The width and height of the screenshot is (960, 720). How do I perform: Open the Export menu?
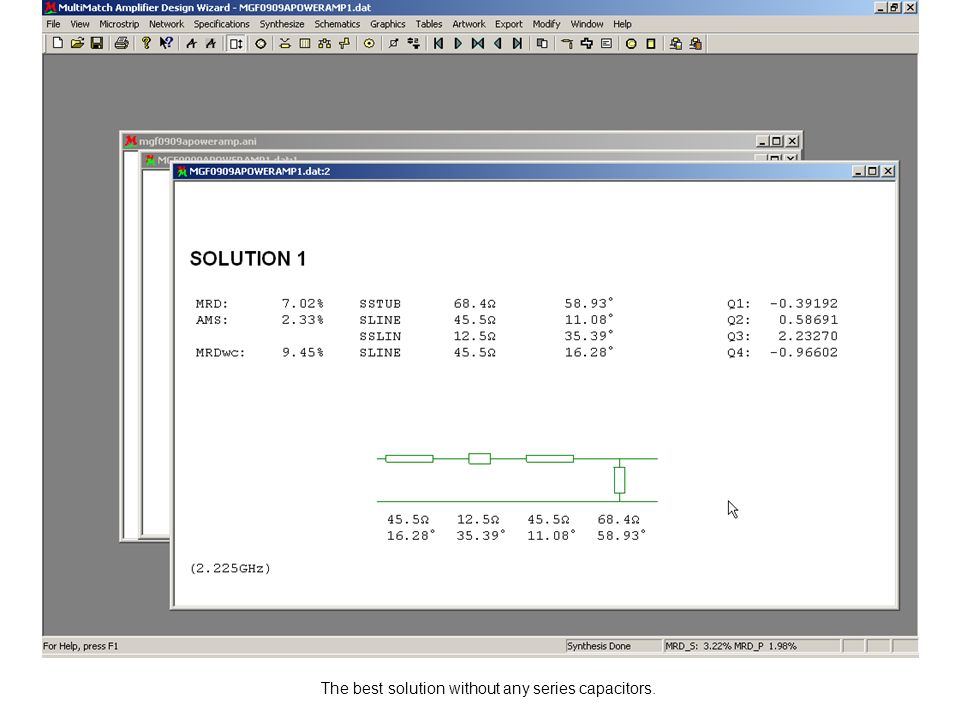click(509, 24)
